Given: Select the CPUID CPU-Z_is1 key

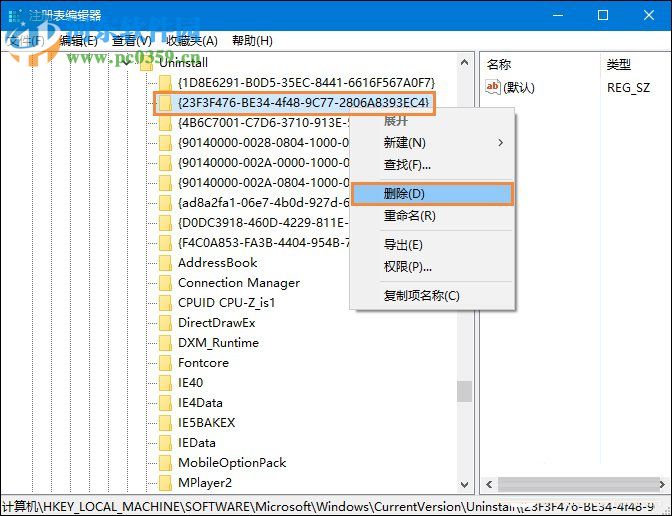Looking at the screenshot, I should 227,303.
